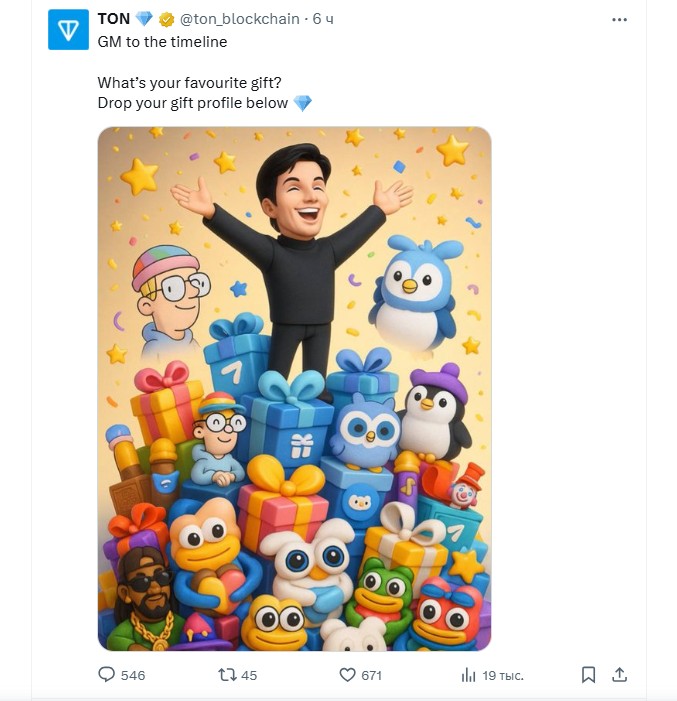Click the 546 replies count
This screenshot has height=701, width=677.
(133, 675)
